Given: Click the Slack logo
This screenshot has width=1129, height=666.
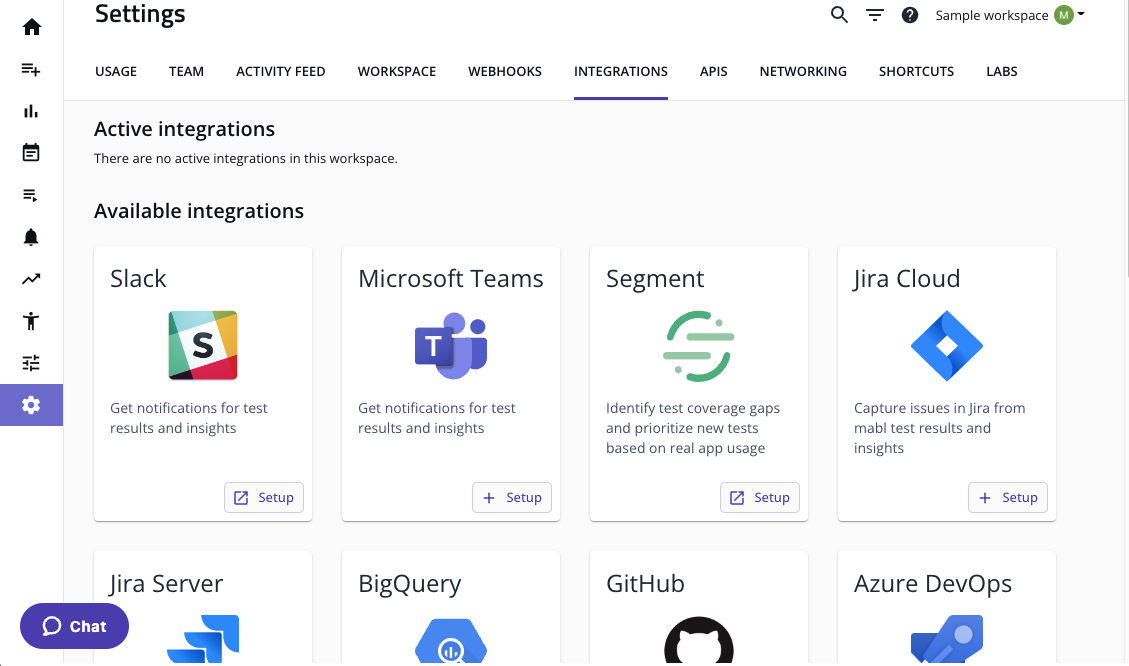Looking at the screenshot, I should point(203,346).
